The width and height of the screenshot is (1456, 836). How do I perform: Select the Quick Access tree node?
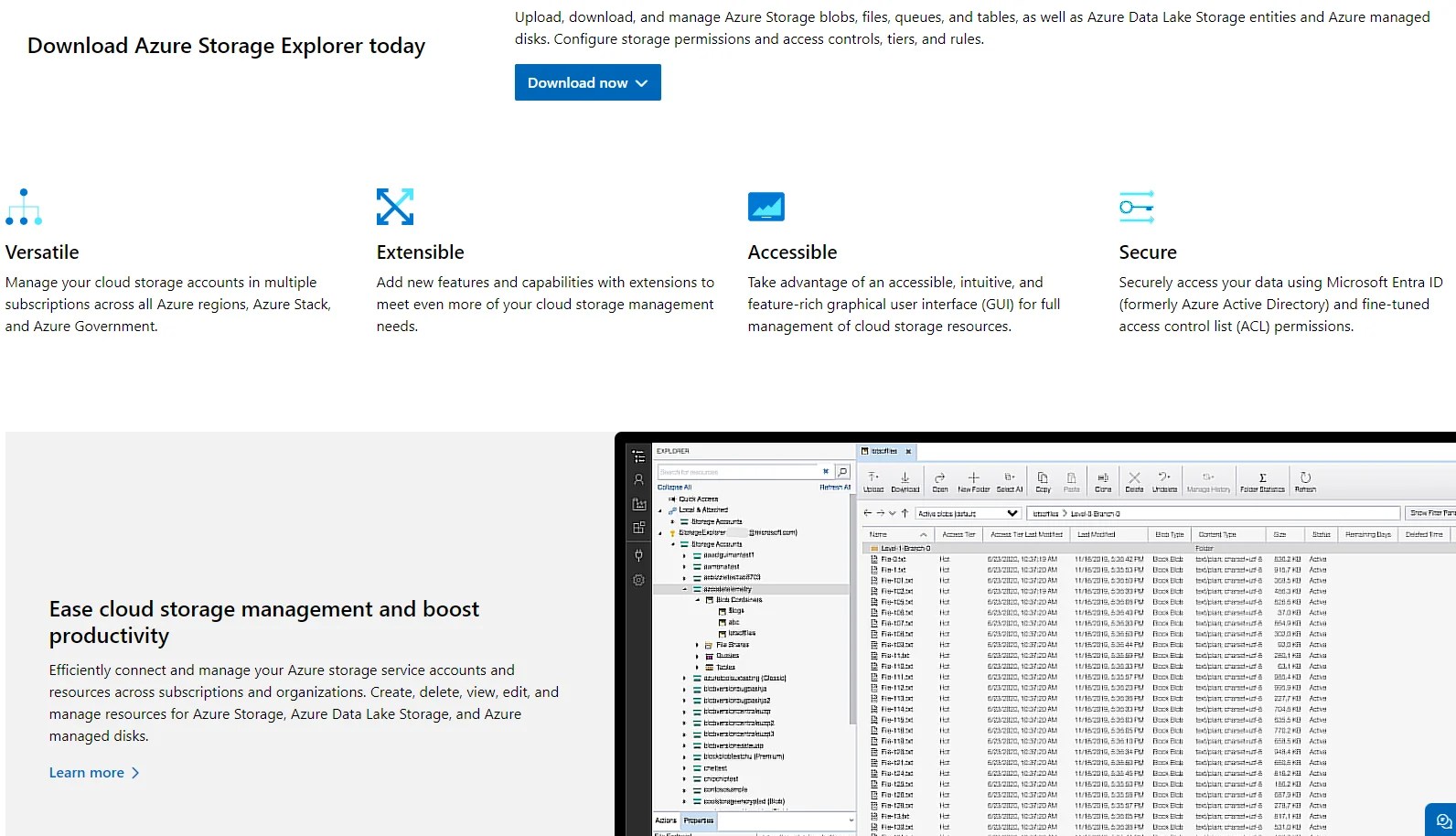(x=699, y=499)
